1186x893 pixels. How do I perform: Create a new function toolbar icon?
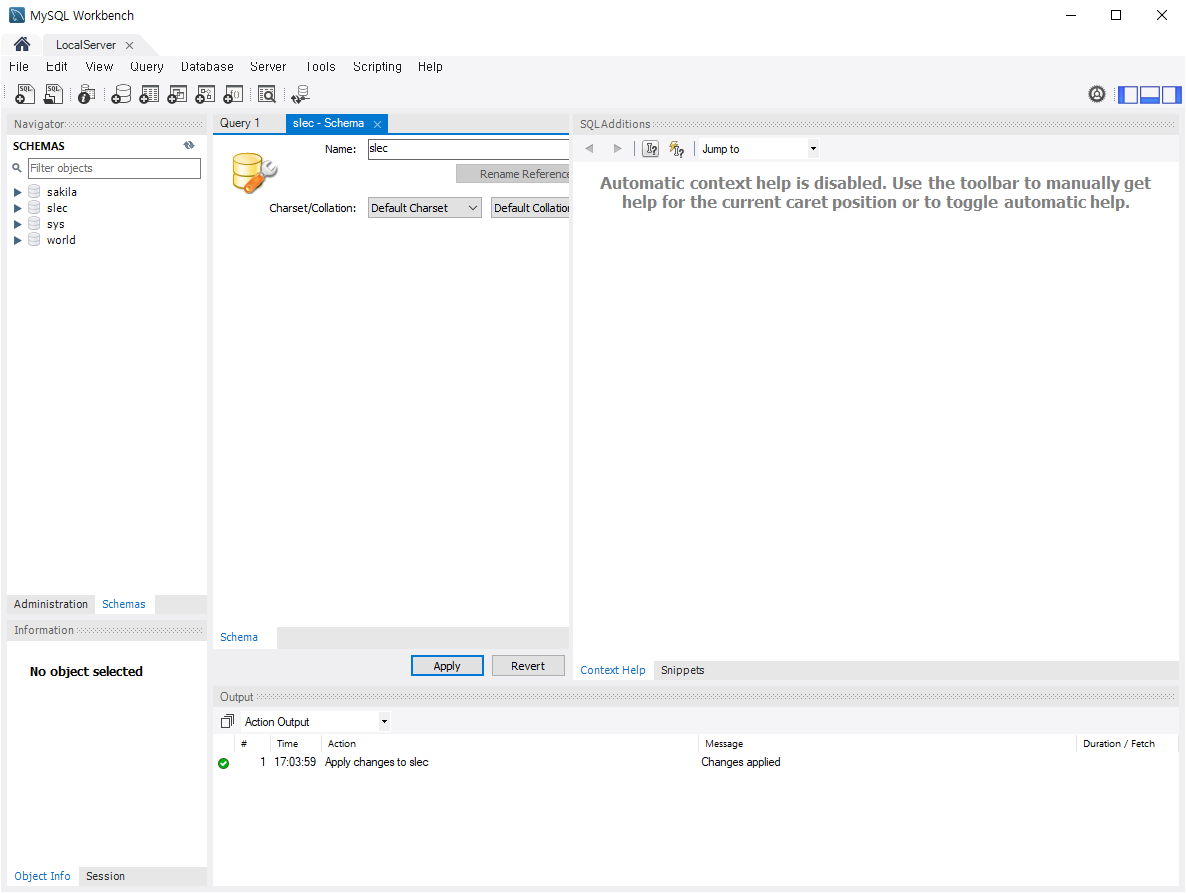click(x=233, y=94)
